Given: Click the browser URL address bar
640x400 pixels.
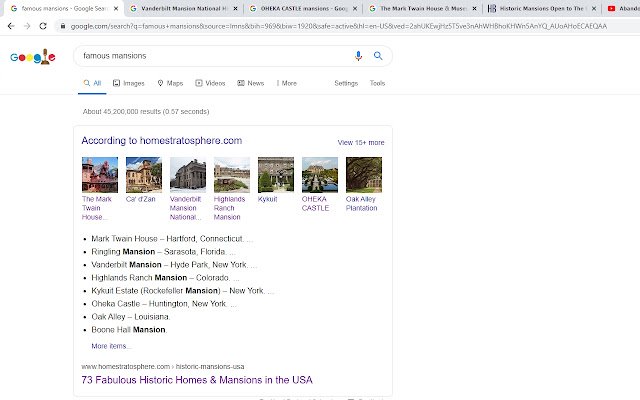Looking at the screenshot, I should (x=339, y=26).
